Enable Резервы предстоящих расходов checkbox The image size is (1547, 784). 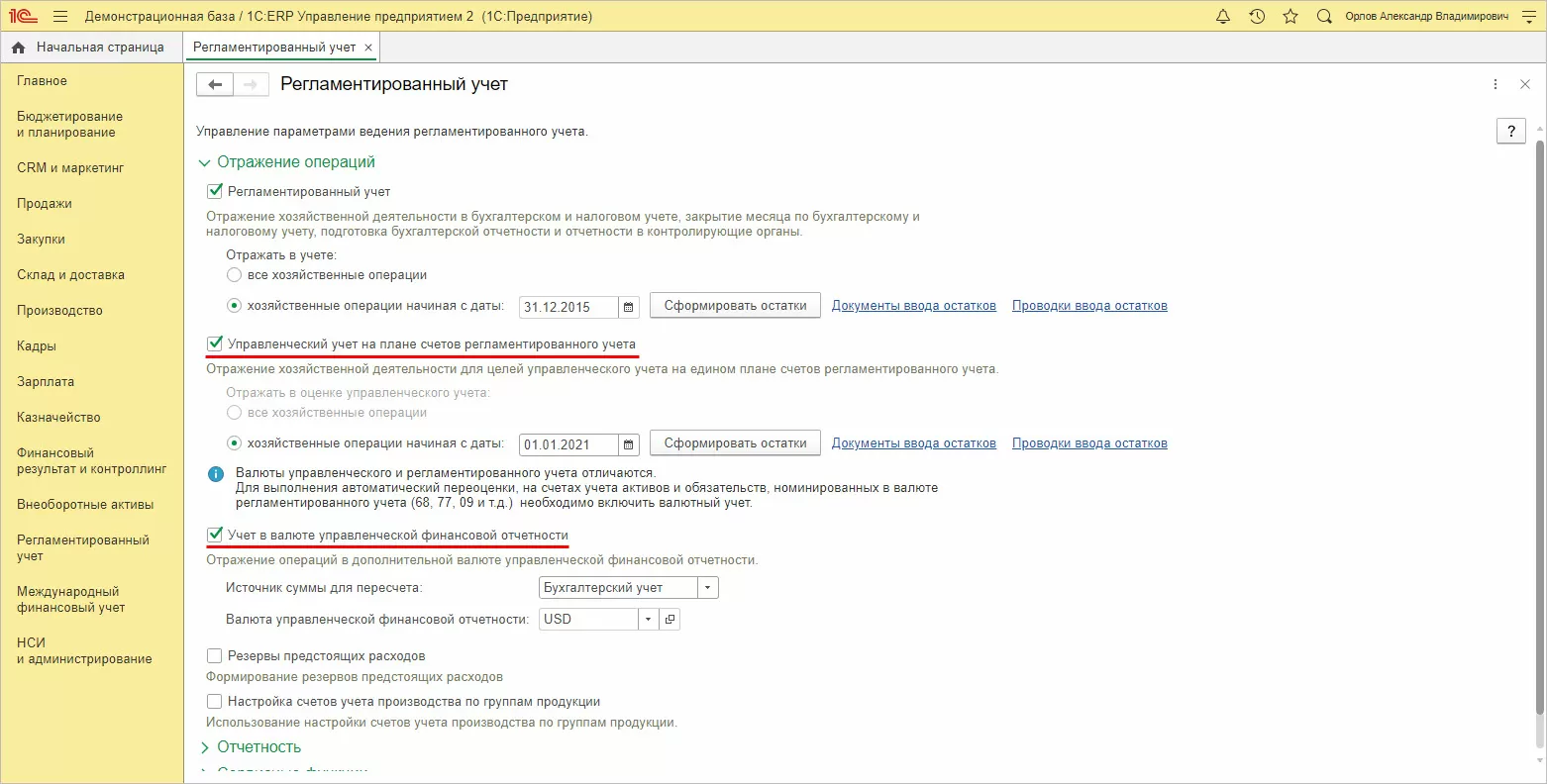tap(215, 656)
